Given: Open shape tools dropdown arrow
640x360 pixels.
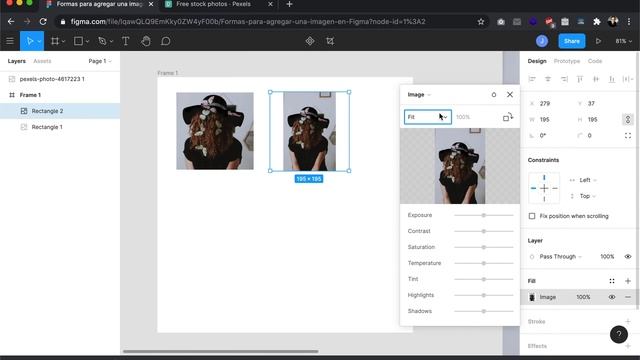Looking at the screenshot, I should click(87, 41).
